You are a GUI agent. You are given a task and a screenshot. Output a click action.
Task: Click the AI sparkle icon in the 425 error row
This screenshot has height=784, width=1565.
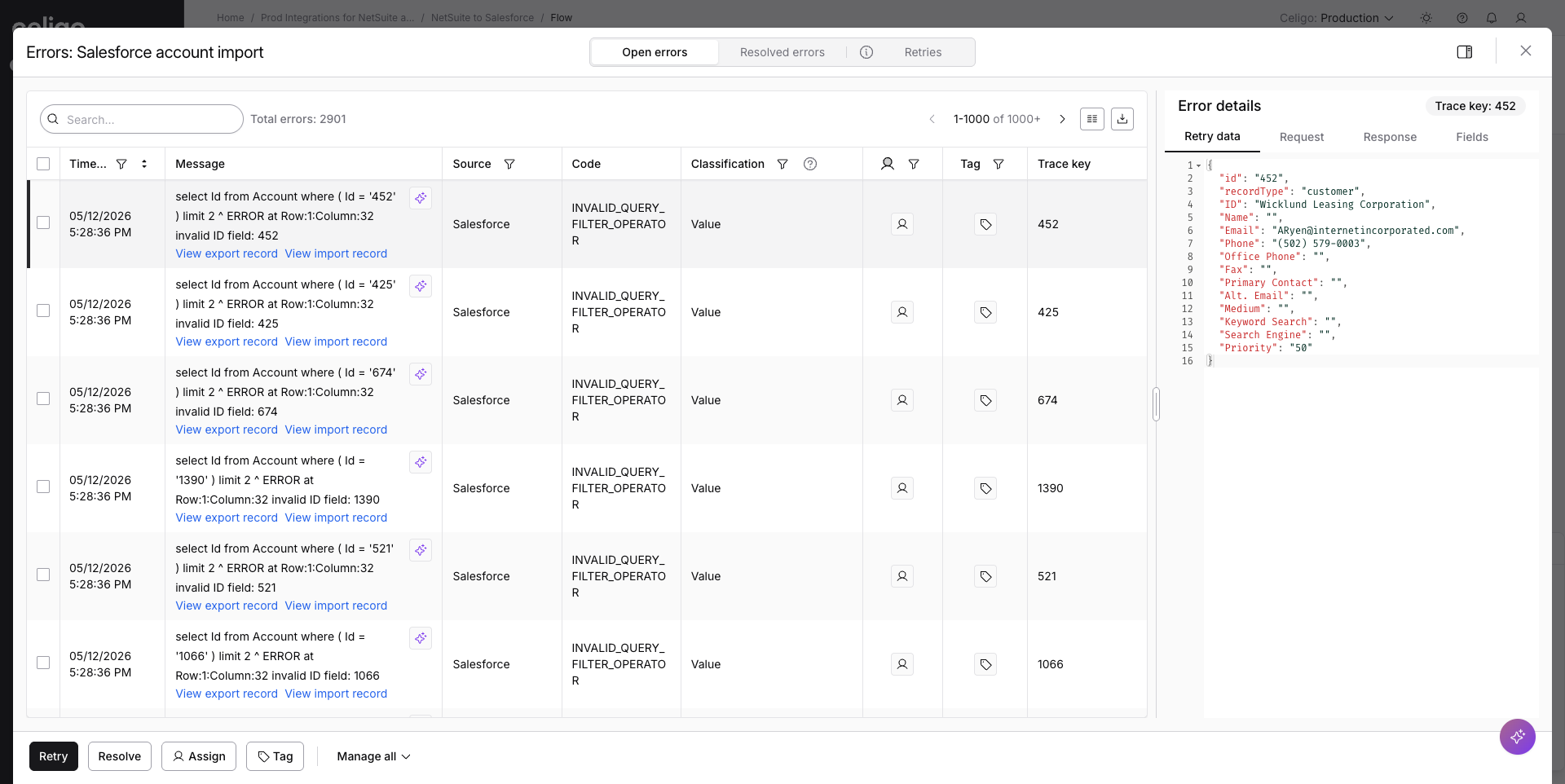tap(421, 286)
